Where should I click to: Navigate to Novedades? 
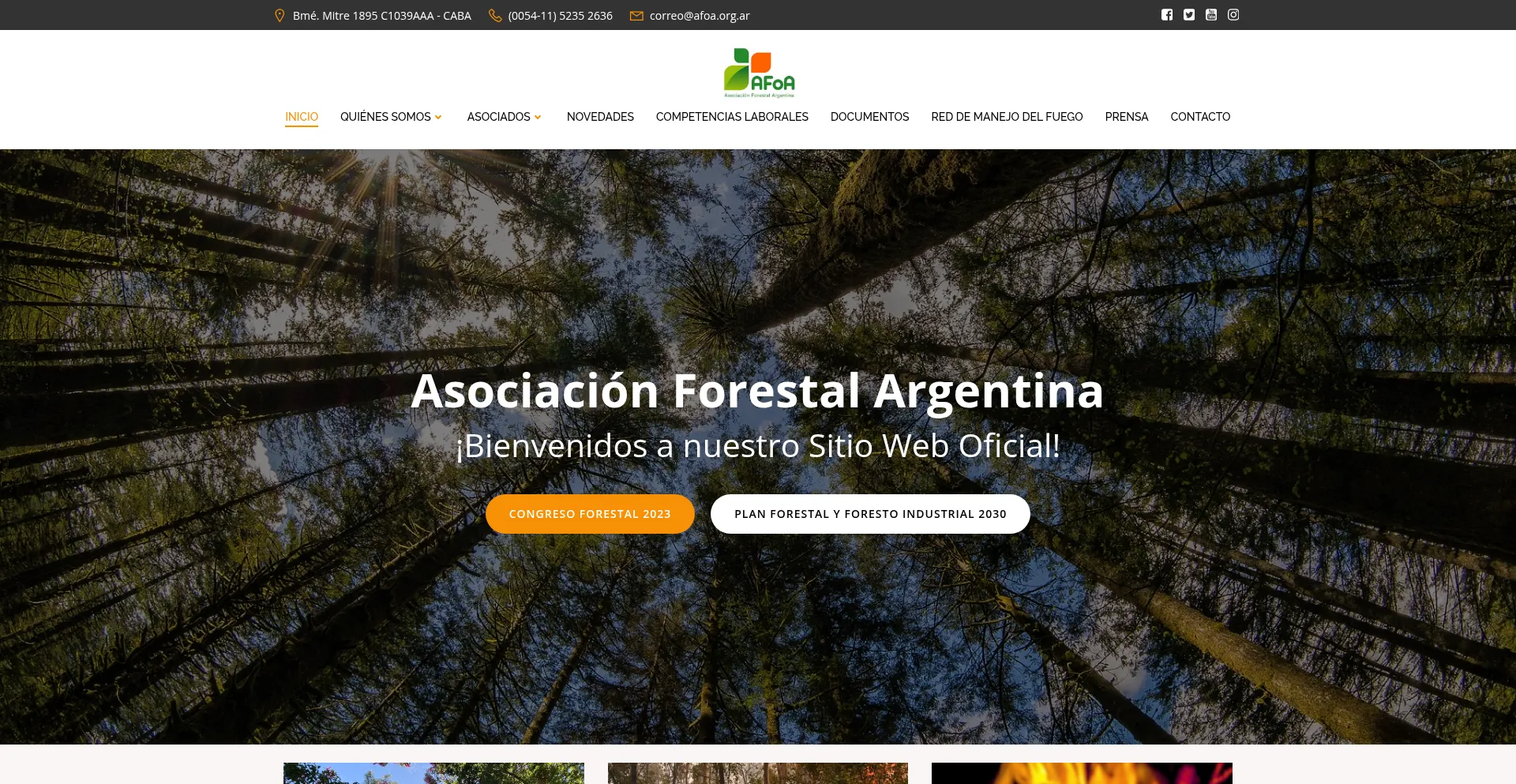[x=600, y=117]
